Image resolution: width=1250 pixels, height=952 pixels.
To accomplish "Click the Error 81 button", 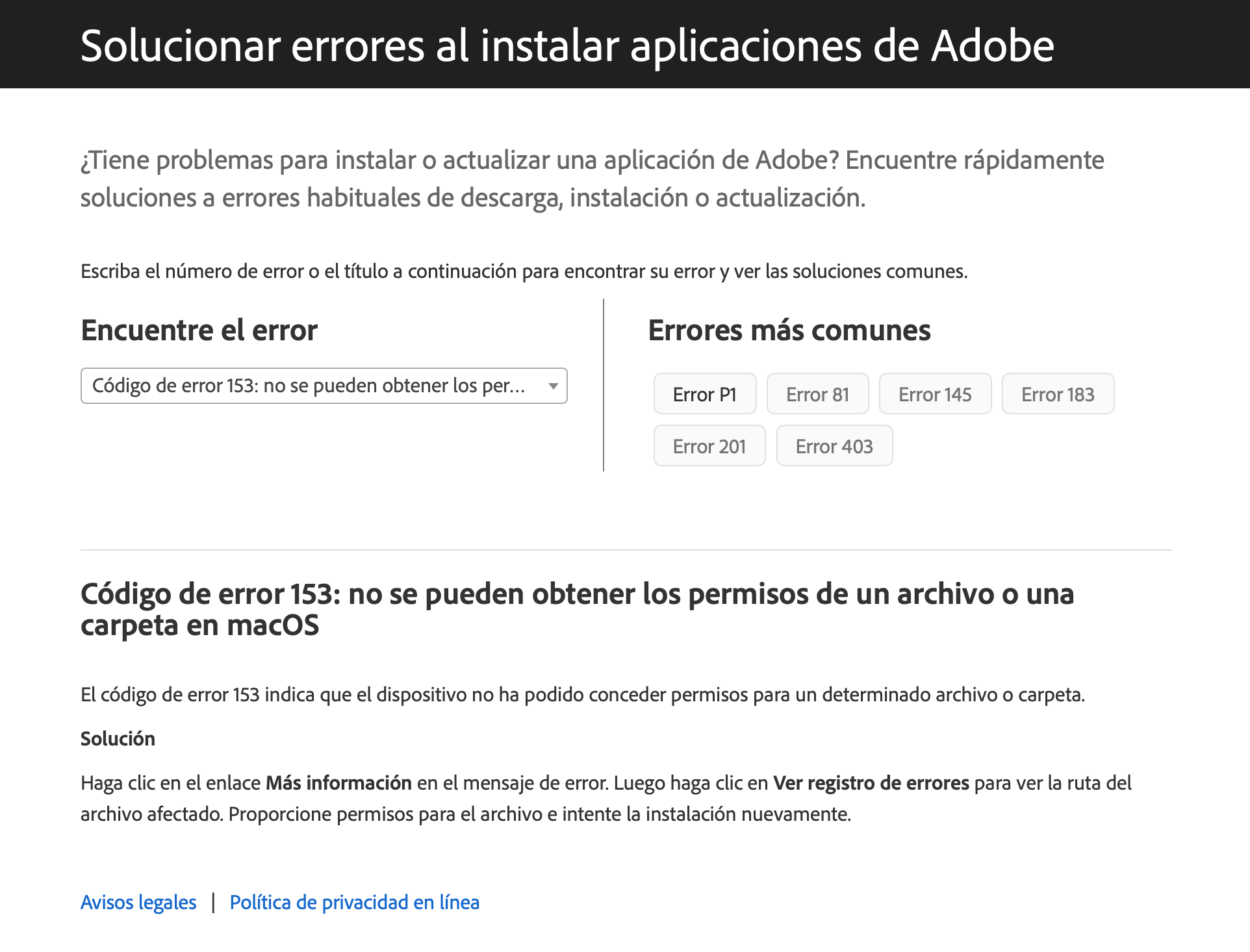I will tap(817, 394).
